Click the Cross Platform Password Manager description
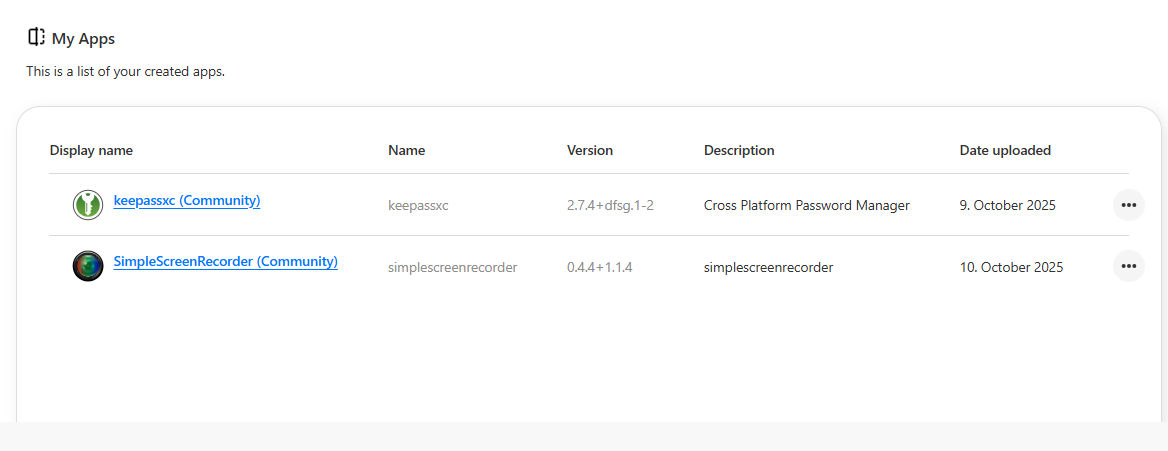 806,206
